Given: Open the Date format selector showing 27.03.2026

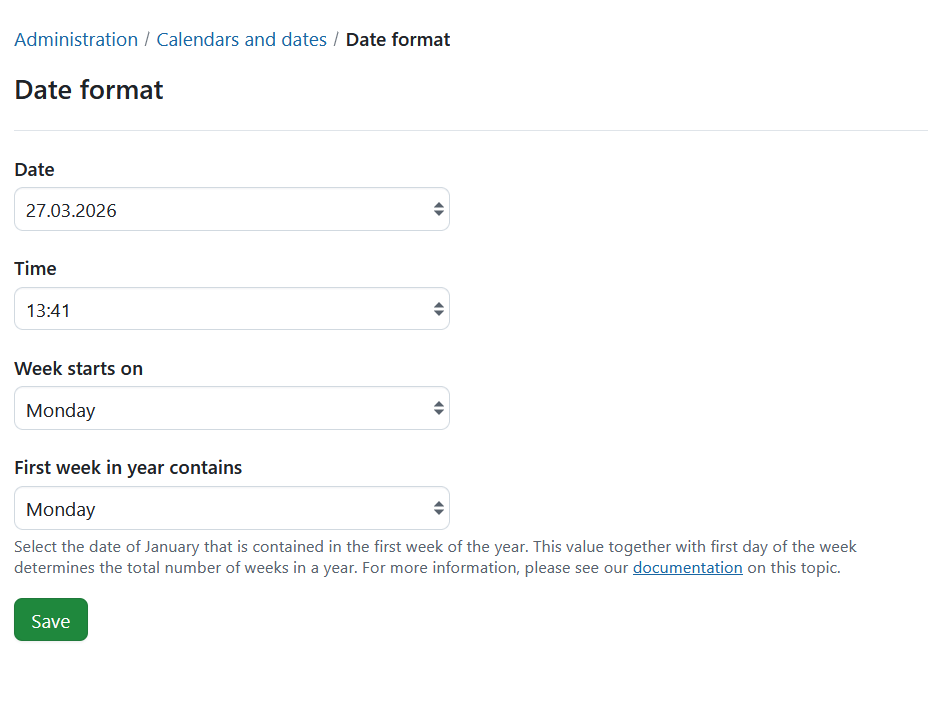Looking at the screenshot, I should [232, 209].
